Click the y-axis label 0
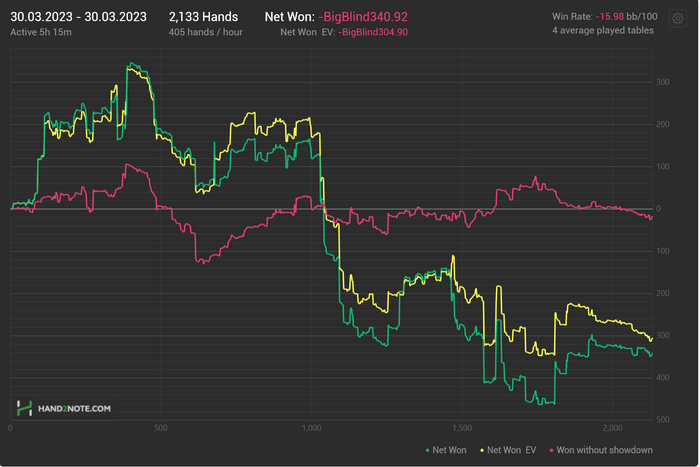Viewport: 700px width, 467px height. pyautogui.click(x=658, y=208)
